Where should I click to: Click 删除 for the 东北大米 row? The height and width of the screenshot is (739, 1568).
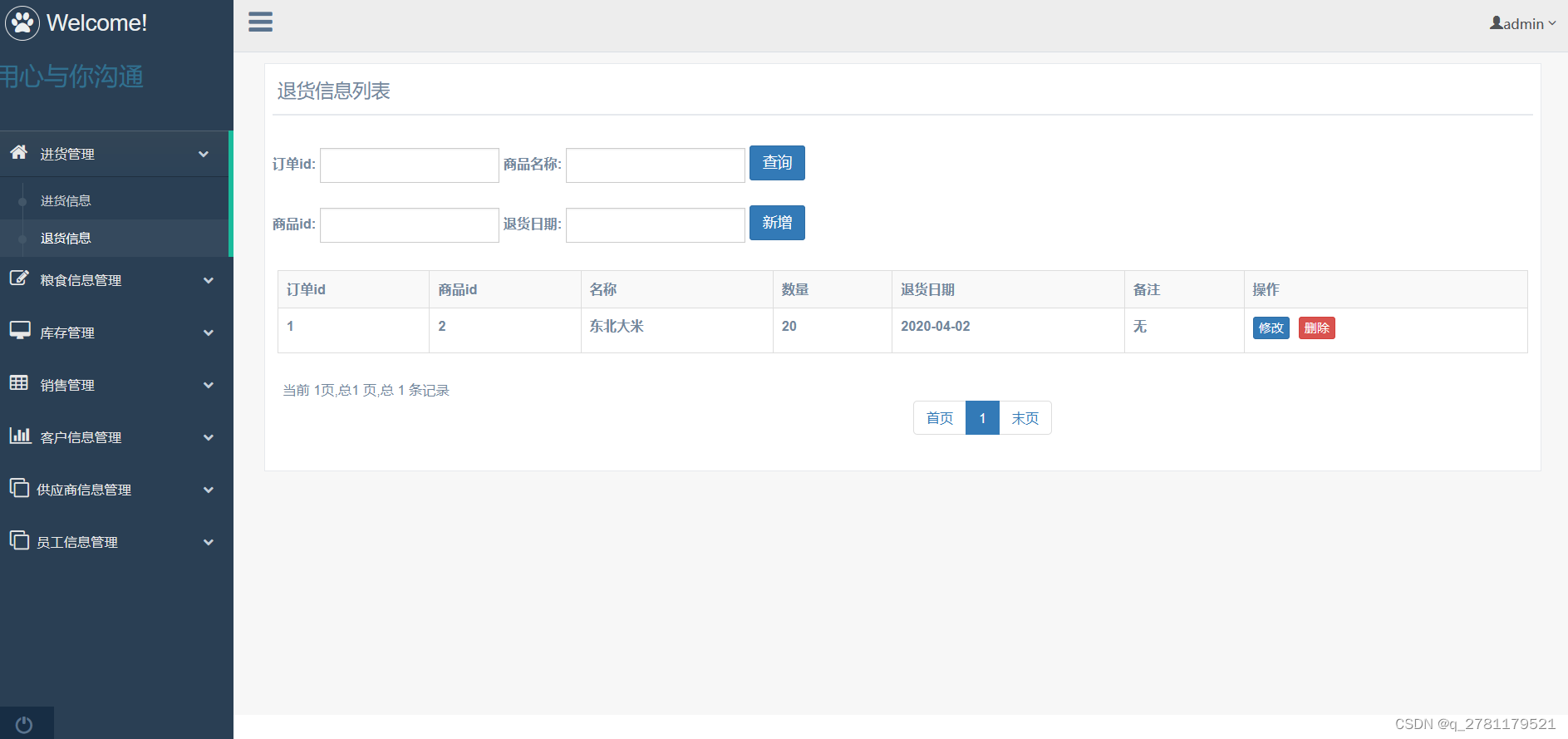click(x=1316, y=328)
